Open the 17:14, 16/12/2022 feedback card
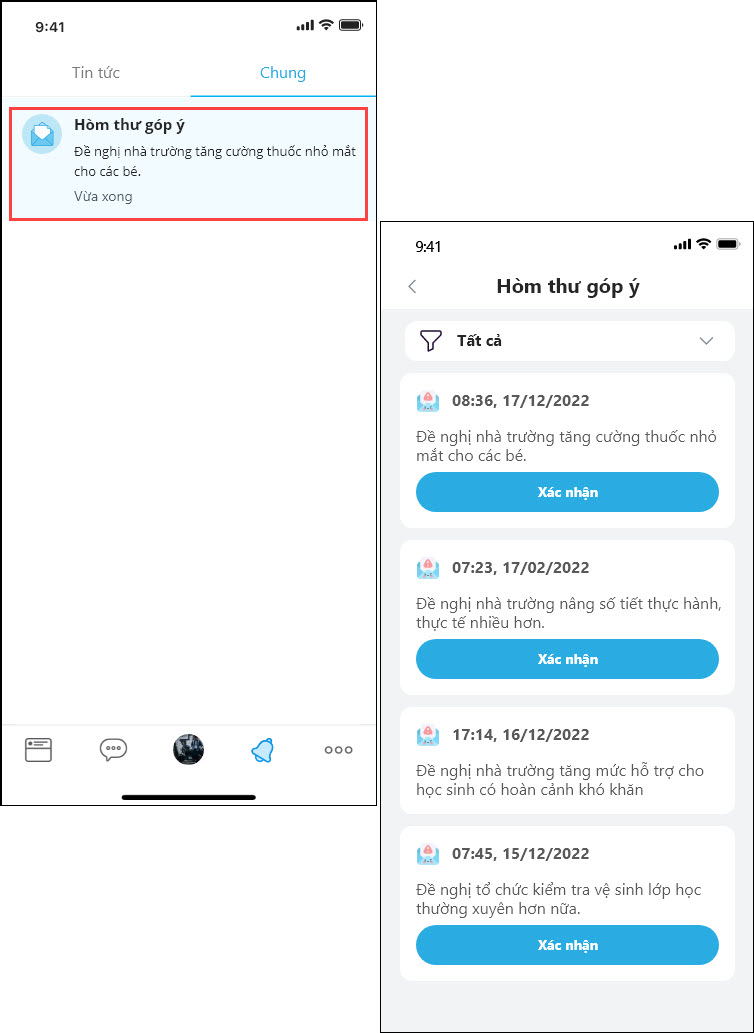The width and height of the screenshot is (754, 1033). 567,760
